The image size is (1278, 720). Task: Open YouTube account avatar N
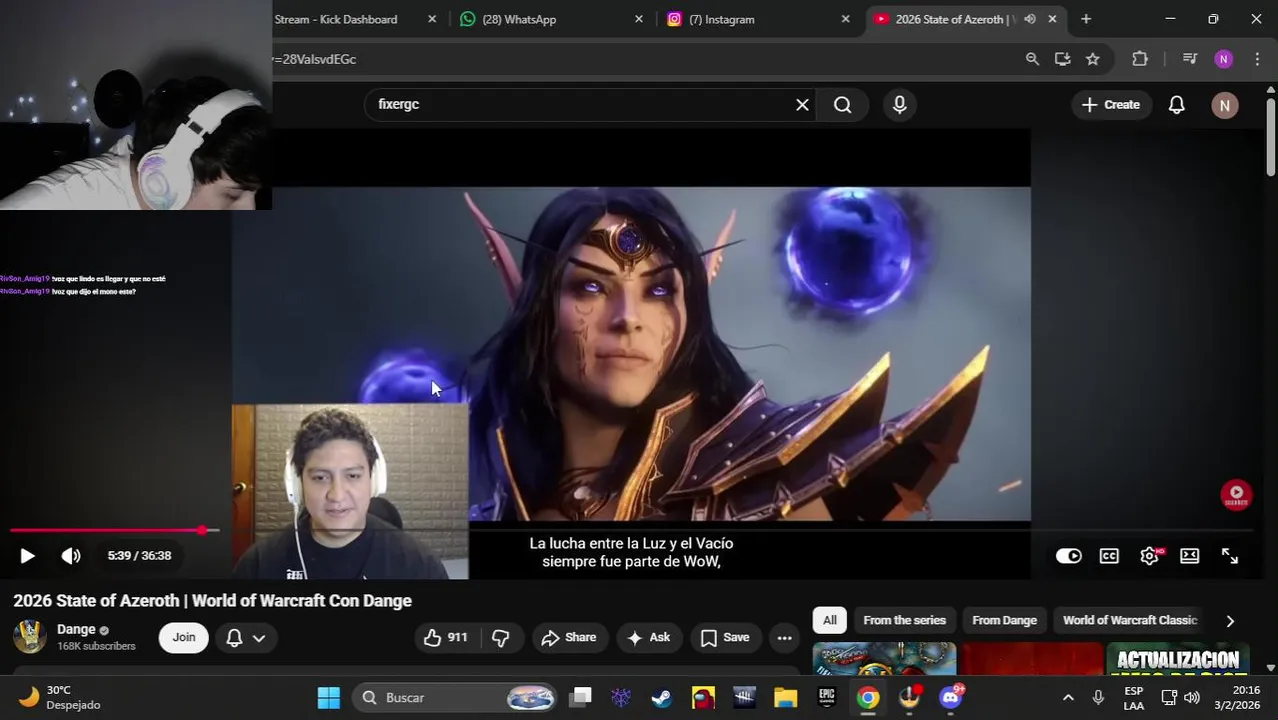[1225, 105]
